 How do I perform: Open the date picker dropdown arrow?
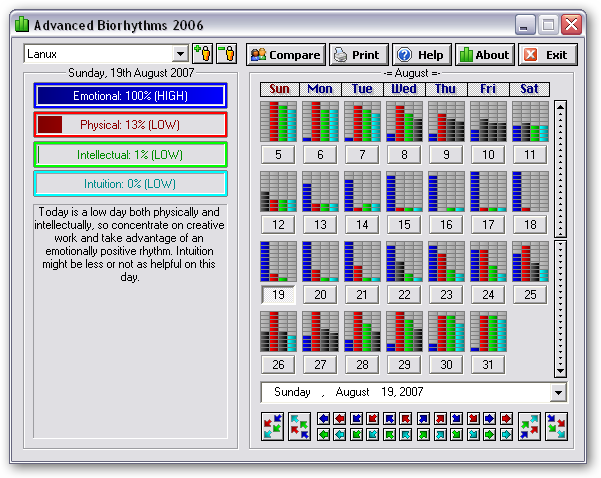[x=558, y=393]
